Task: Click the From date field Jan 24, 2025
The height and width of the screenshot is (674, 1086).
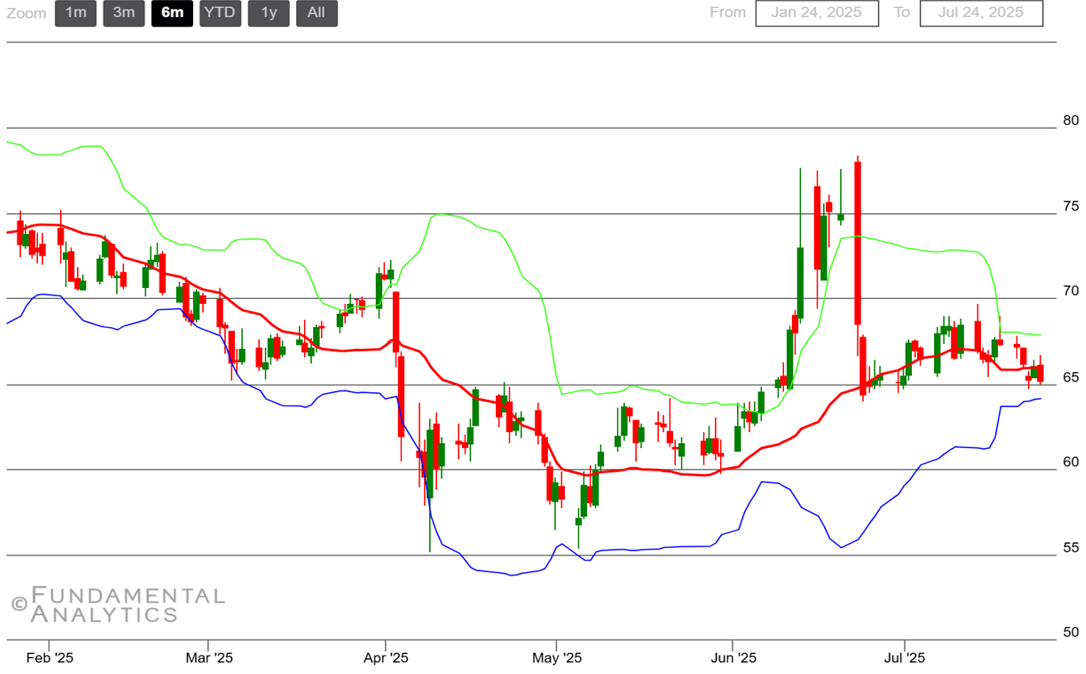Action: [816, 13]
